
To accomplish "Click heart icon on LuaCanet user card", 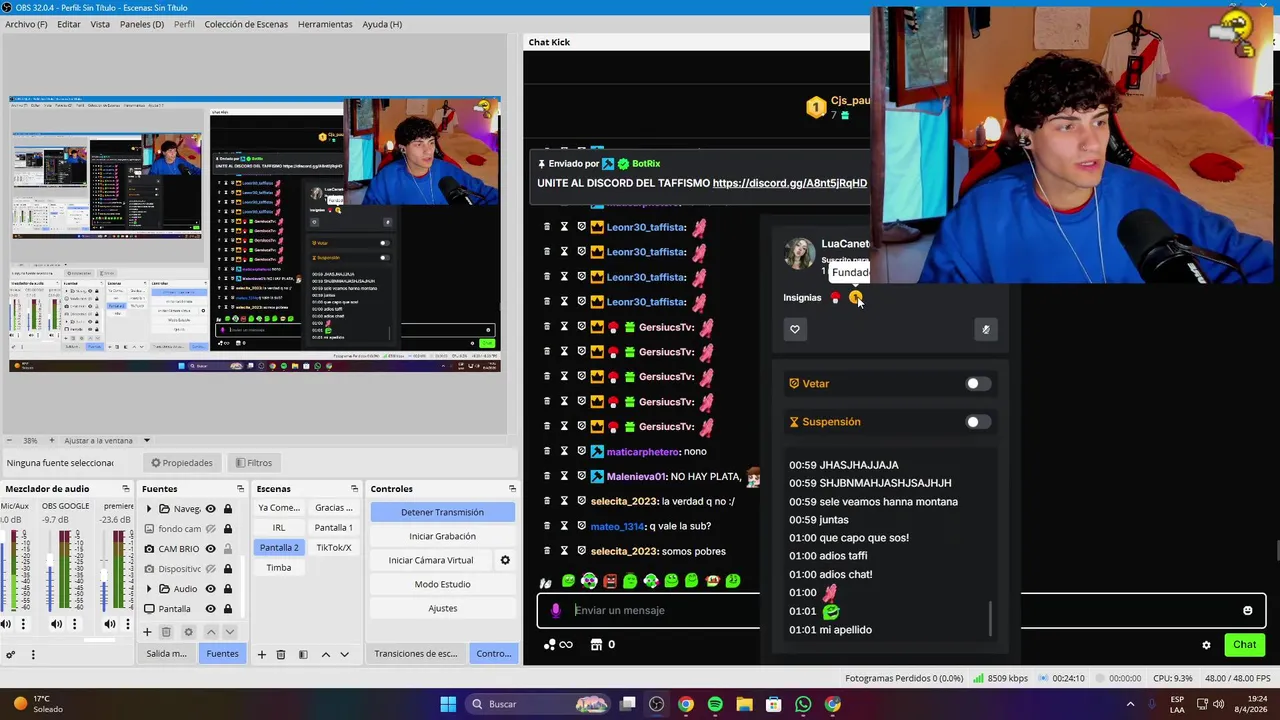I will pyautogui.click(x=795, y=329).
